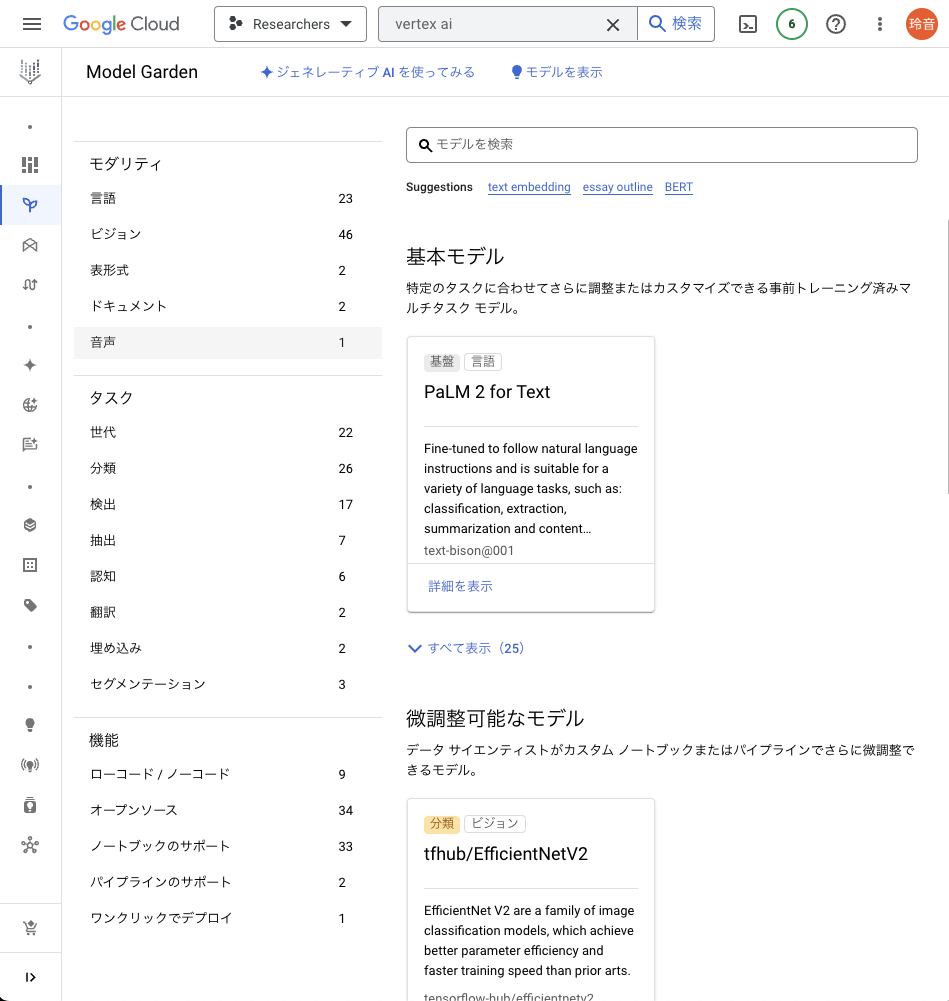The image size is (949, 1001).
Task: Click ジェネレーティブ AI を使ってみる link
Action: coord(368,72)
